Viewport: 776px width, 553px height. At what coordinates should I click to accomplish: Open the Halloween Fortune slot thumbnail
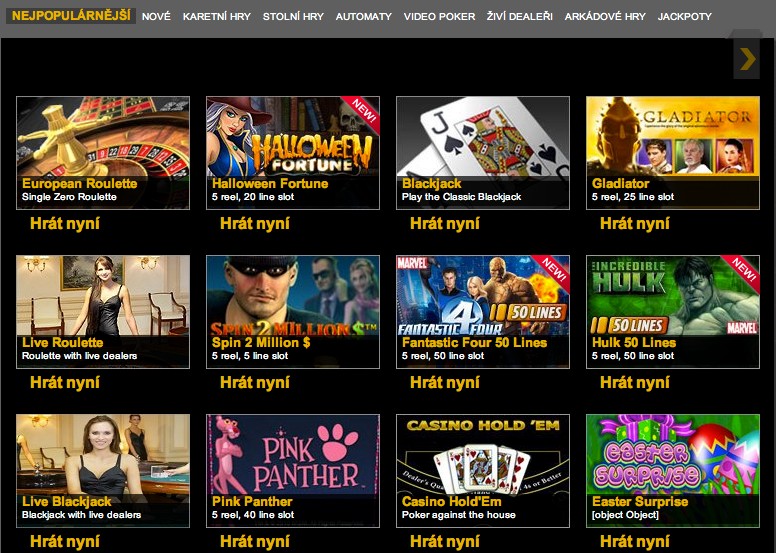[x=293, y=153]
